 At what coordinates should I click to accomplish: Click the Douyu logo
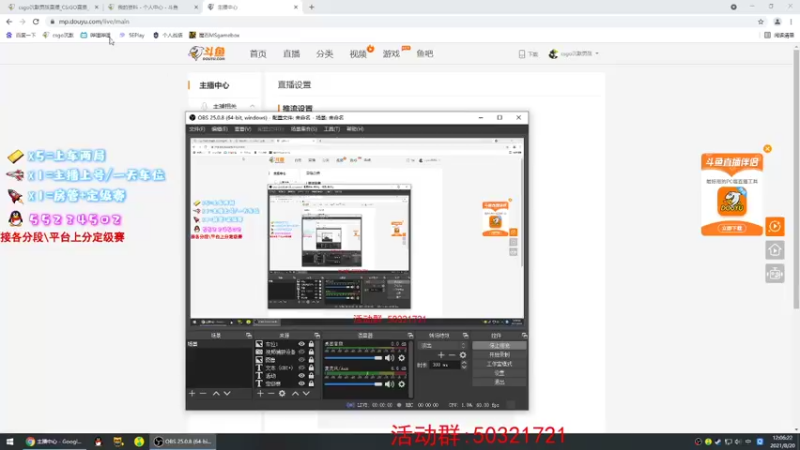click(x=207, y=53)
